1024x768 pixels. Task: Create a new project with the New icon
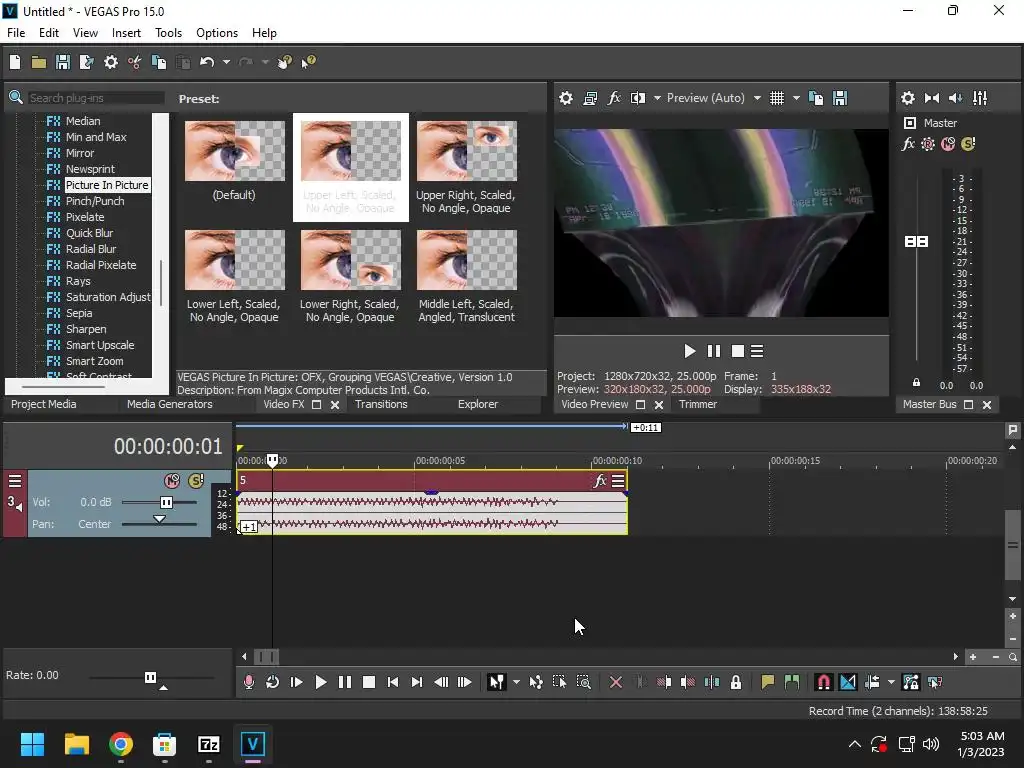(15, 62)
